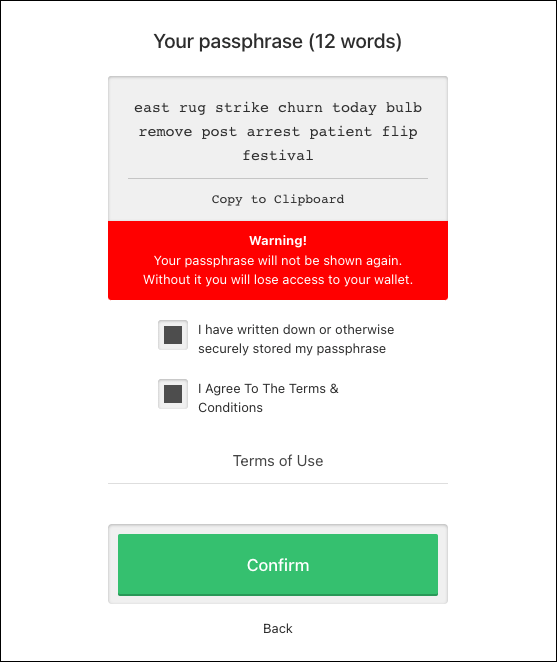The image size is (557, 662).
Task: Click the 'Your passphrase (12 words)' heading
Action: pyautogui.click(x=278, y=41)
